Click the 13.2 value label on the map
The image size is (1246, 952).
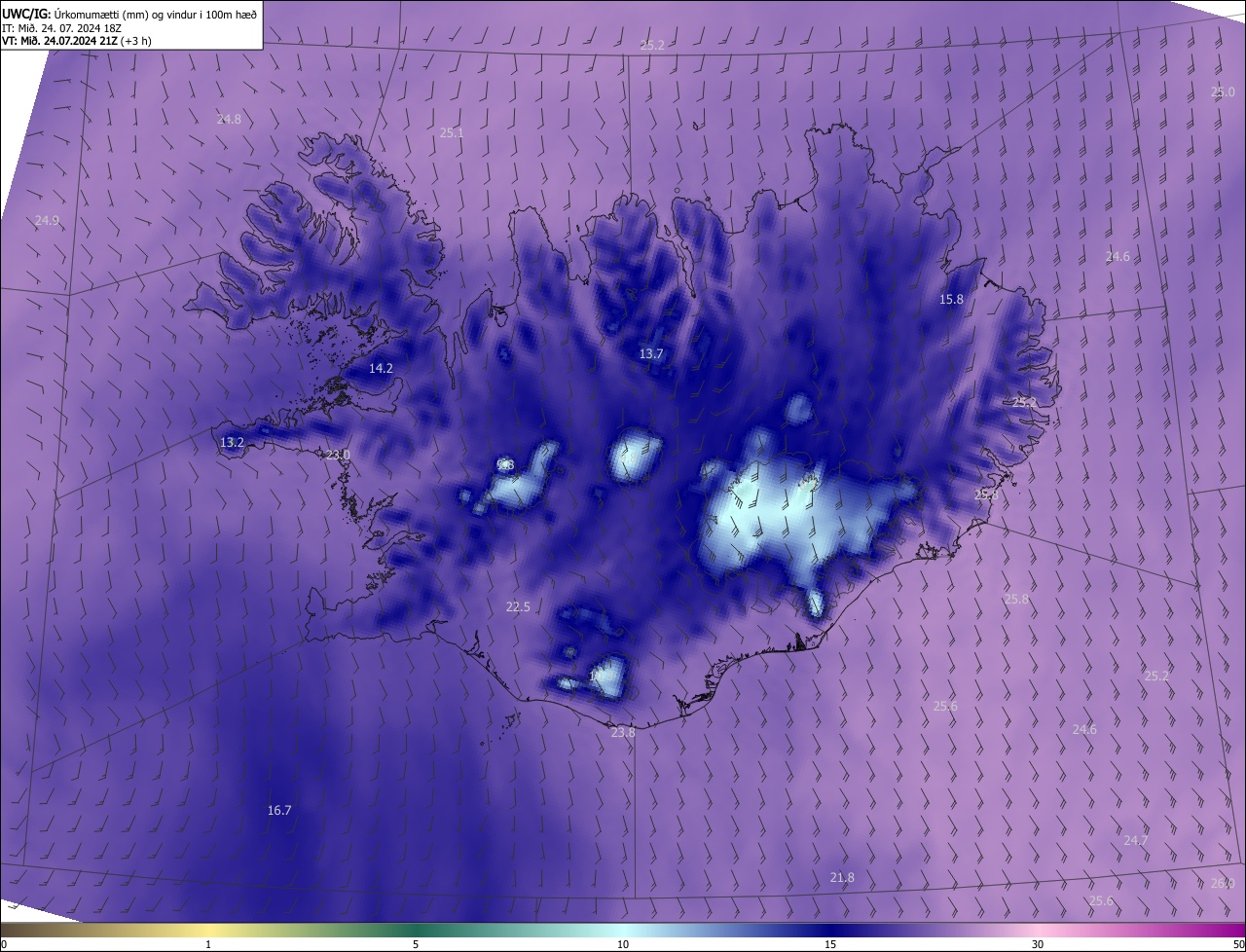point(232,443)
